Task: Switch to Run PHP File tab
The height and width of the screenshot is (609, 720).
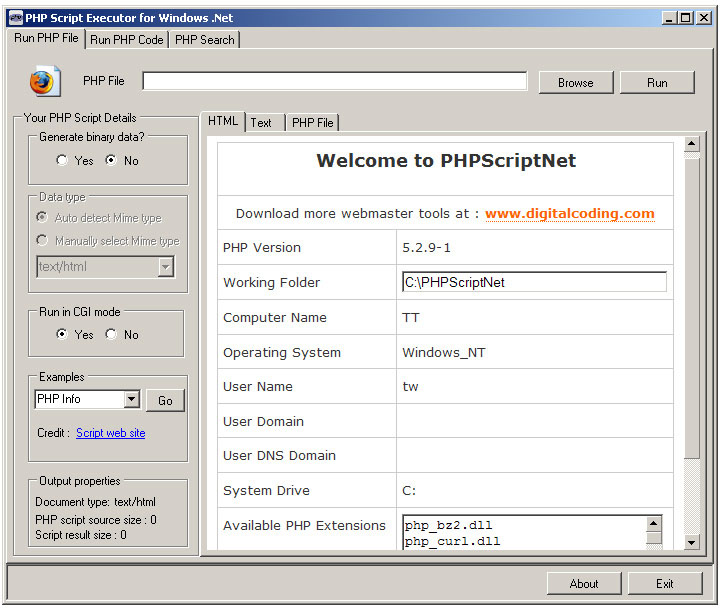Action: (x=46, y=38)
